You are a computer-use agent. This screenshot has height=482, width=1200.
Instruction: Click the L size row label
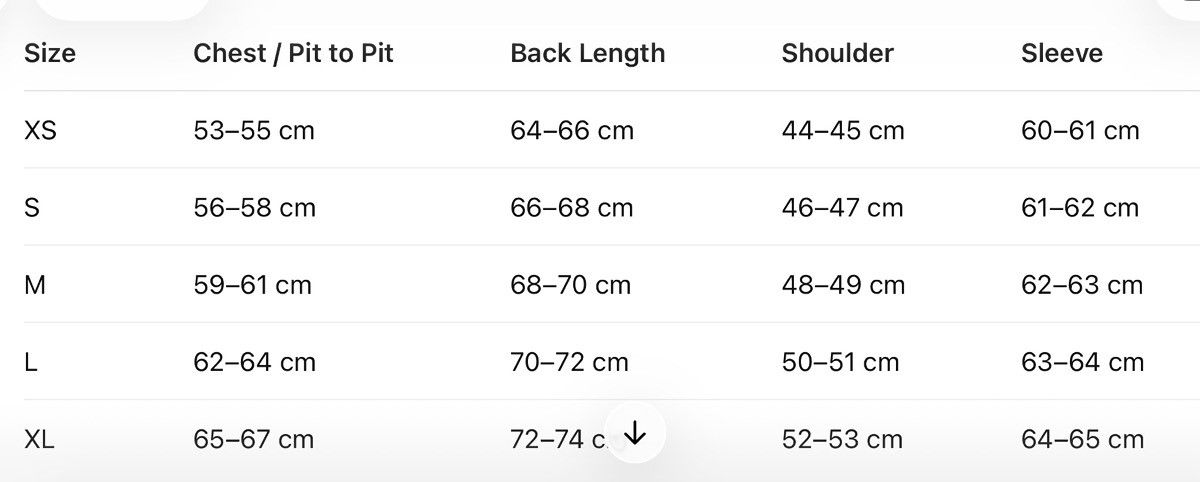pyautogui.click(x=31, y=362)
